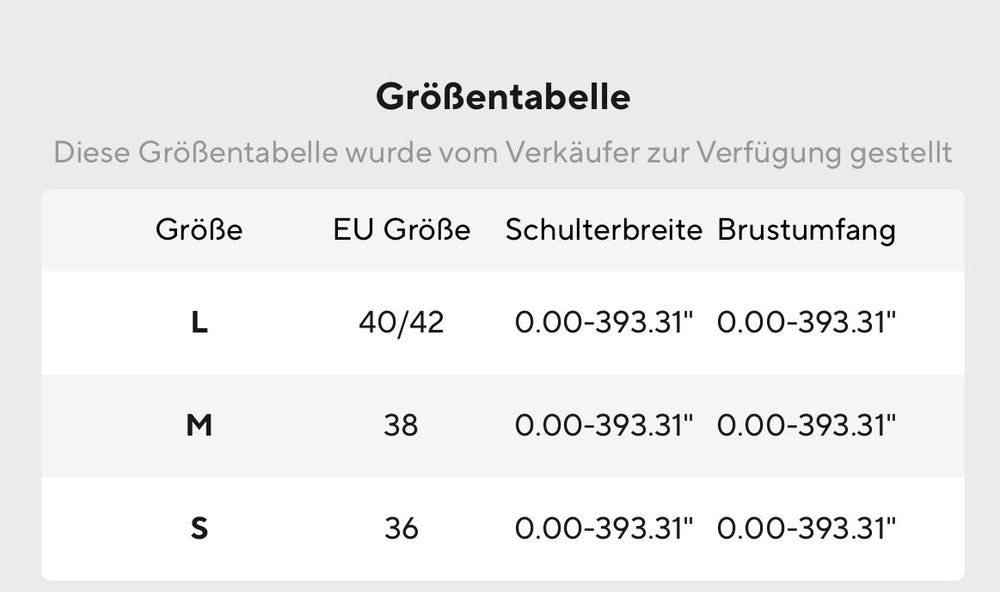The image size is (1000, 592).
Task: Click EU size 40/42 cell
Action: pos(401,323)
